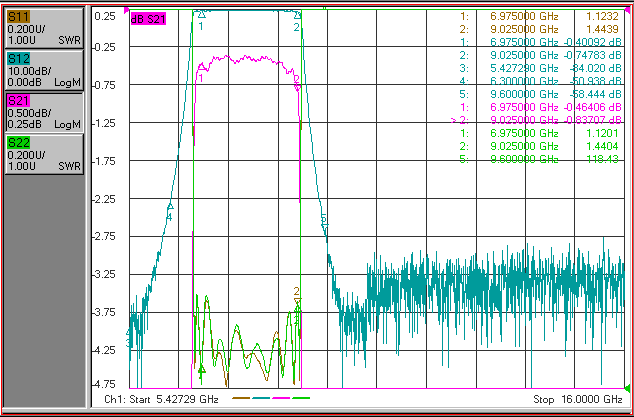Click the magenta reference level arrow top-right
This screenshot has height=417, width=634.
(x=626, y=9)
